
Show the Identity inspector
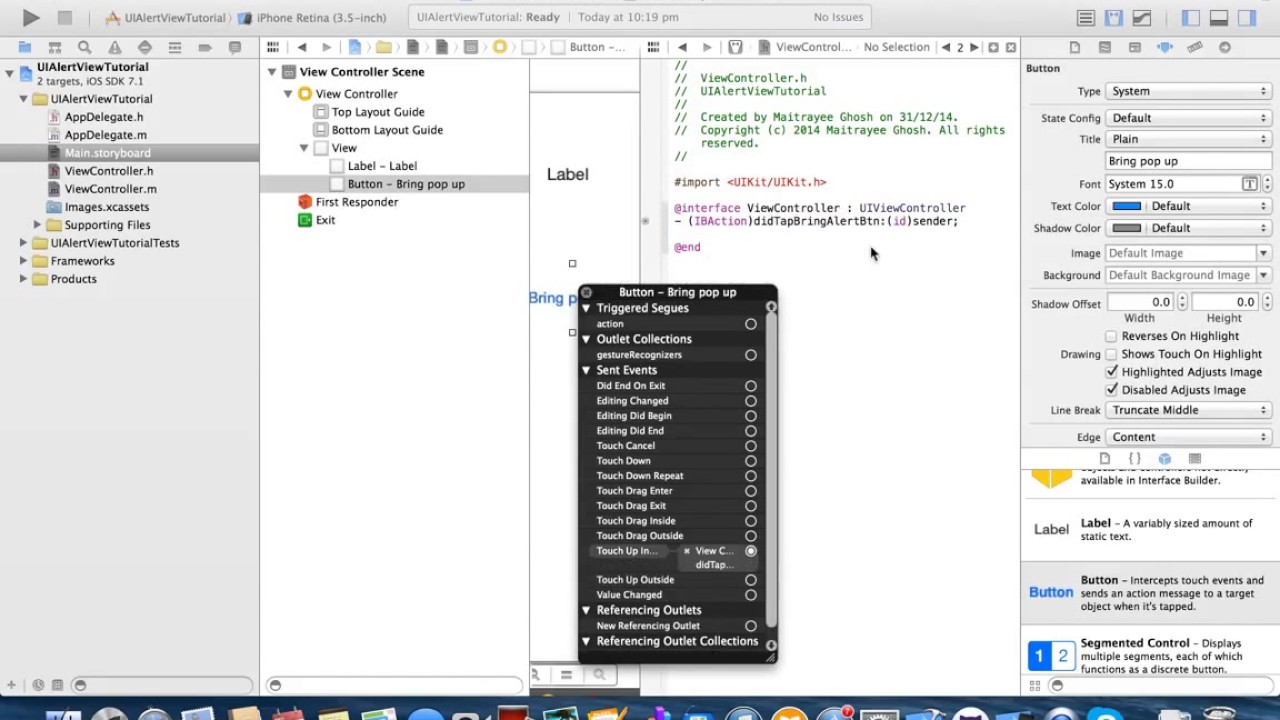(x=1135, y=47)
